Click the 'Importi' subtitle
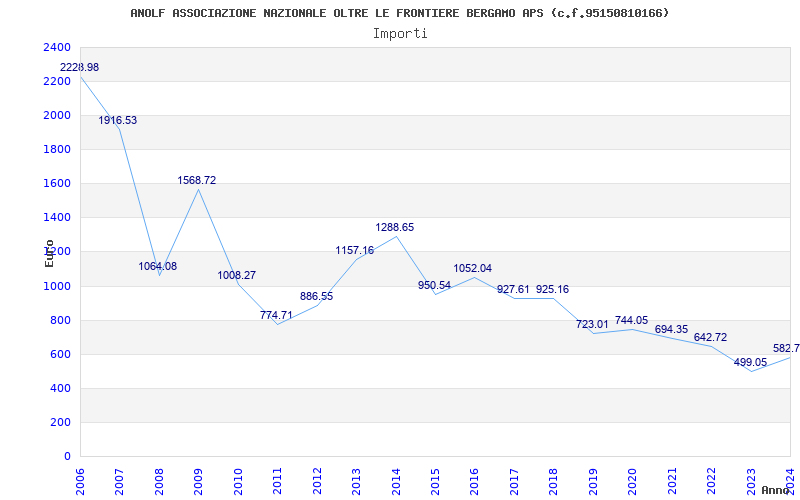800x500 pixels. coord(400,34)
